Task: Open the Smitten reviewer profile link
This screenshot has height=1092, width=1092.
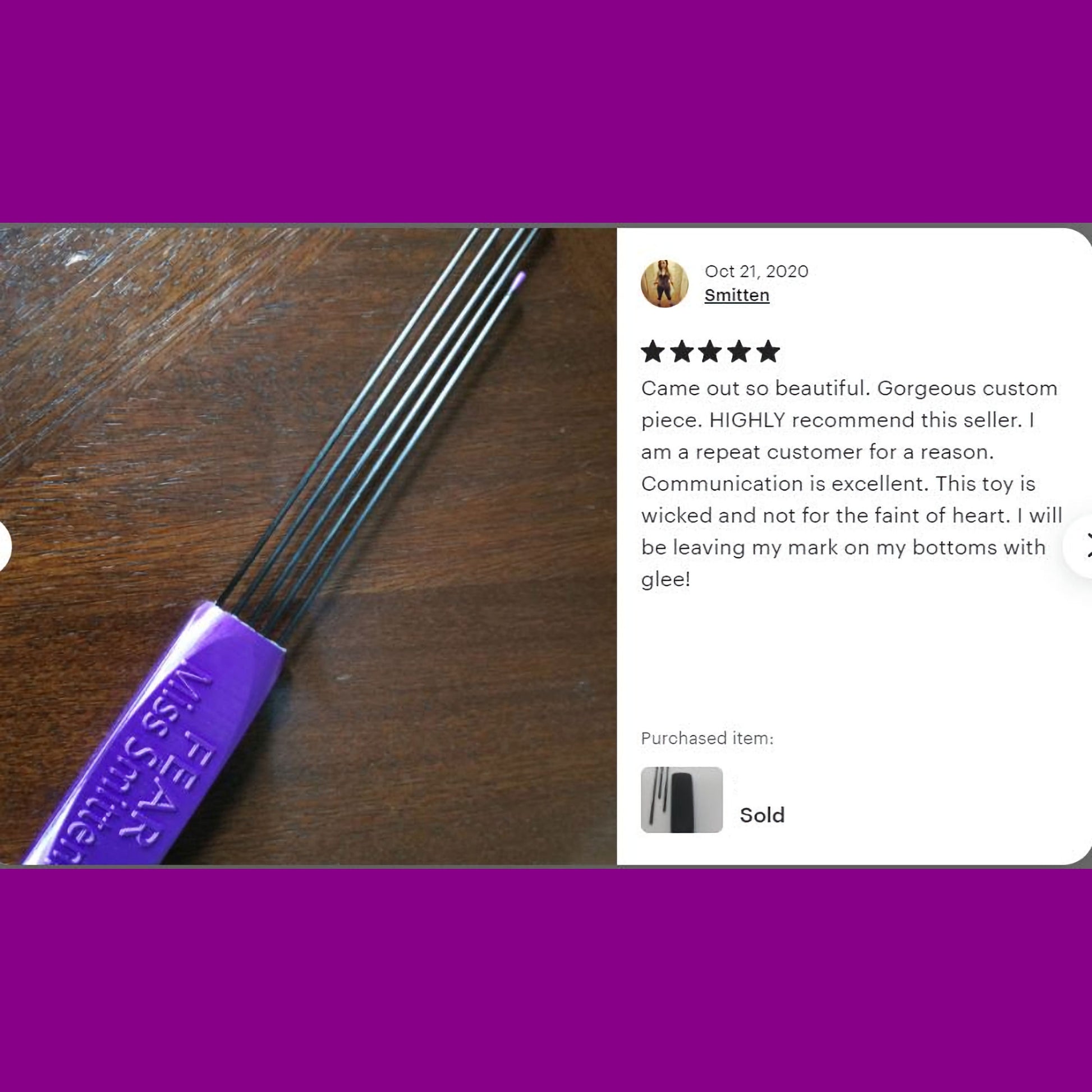Action: [x=736, y=295]
